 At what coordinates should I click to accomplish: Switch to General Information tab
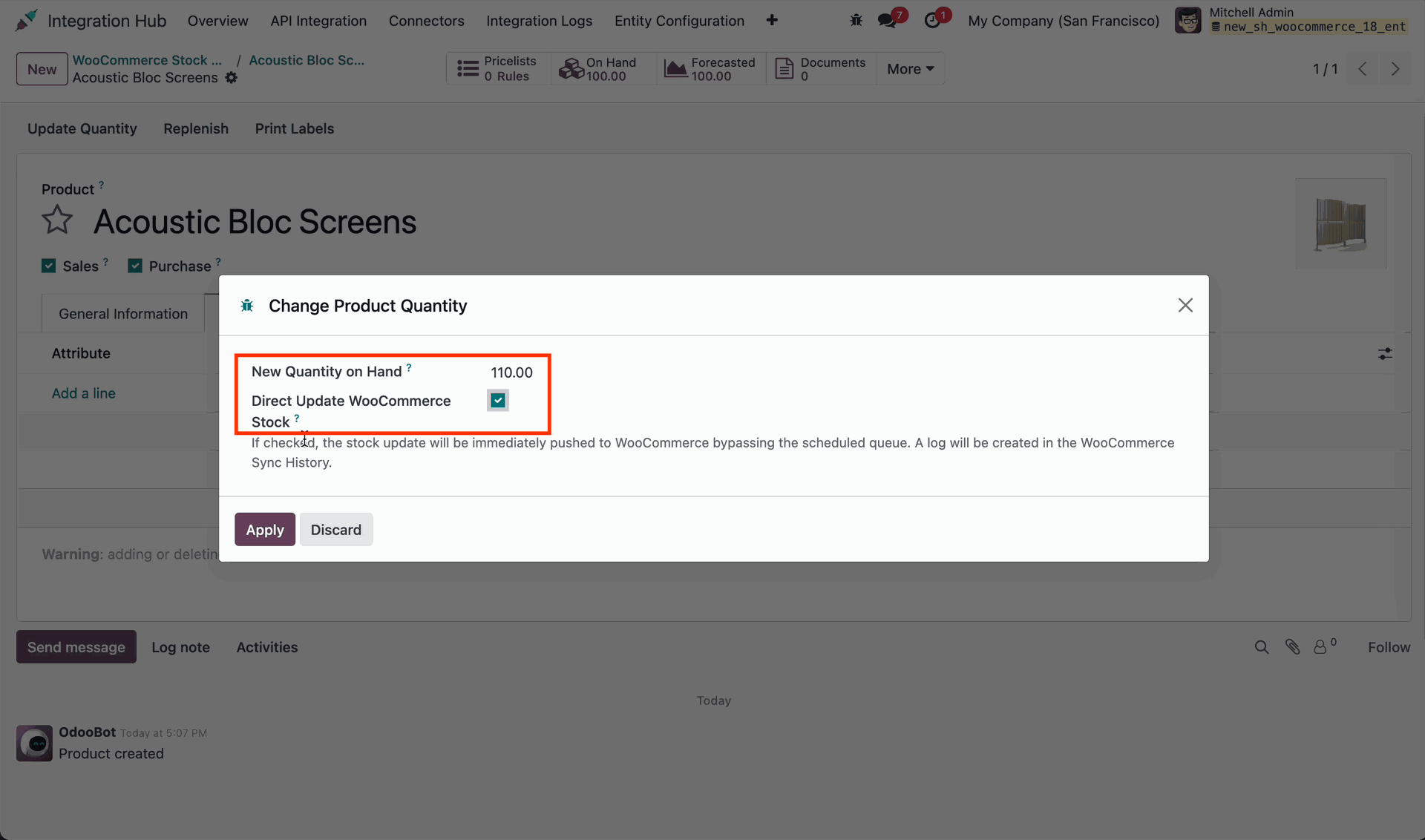(123, 314)
